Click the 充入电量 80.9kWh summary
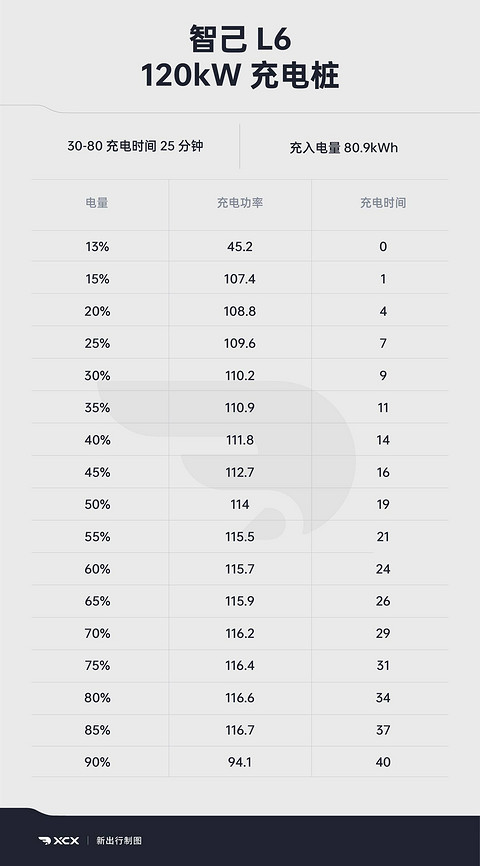 [344, 148]
